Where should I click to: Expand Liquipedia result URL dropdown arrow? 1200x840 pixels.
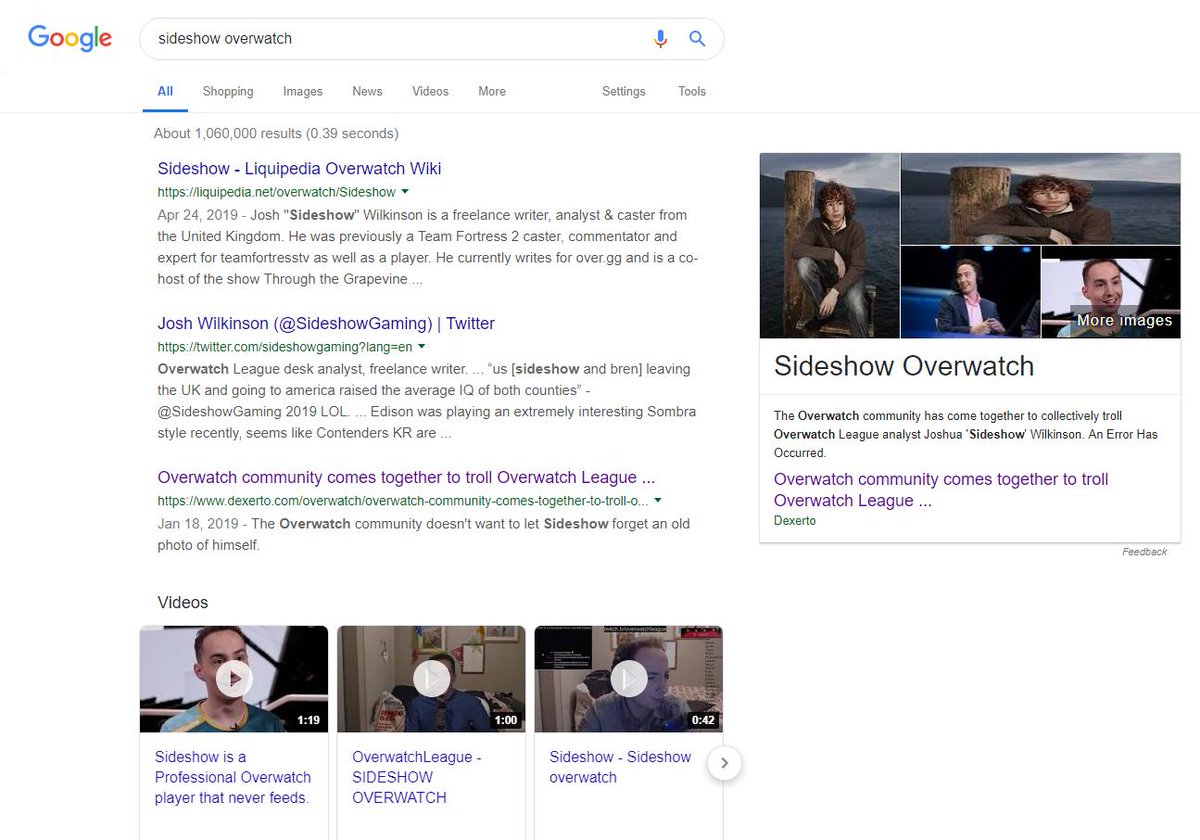point(405,191)
